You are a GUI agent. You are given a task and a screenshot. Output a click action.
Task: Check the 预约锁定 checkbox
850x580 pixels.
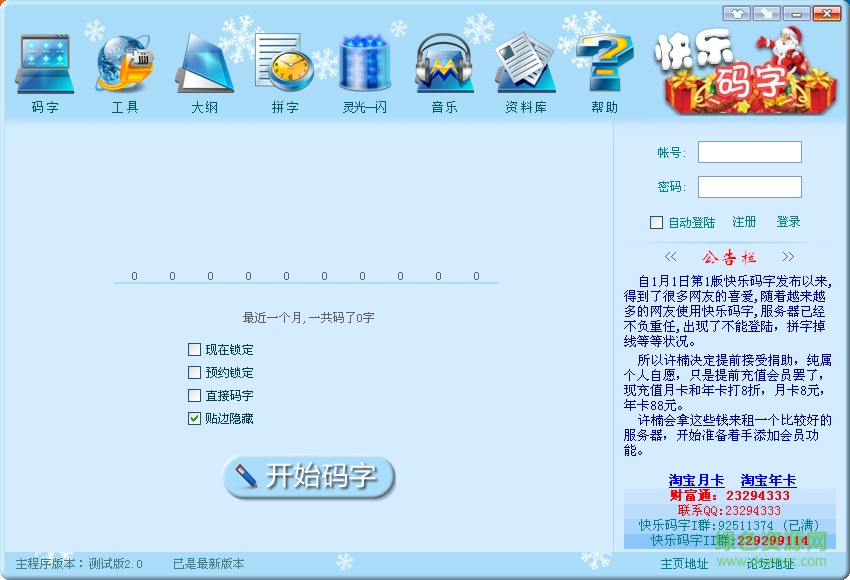pos(195,372)
